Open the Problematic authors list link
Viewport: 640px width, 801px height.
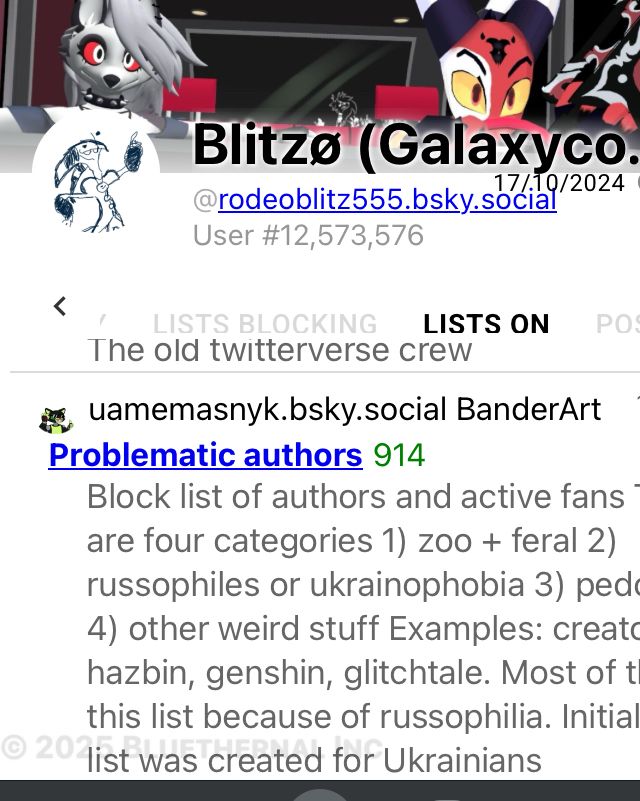click(206, 455)
